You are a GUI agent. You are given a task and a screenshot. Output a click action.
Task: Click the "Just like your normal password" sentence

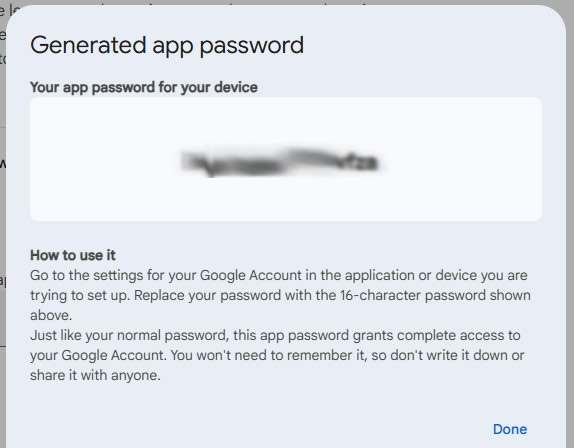[x=130, y=335]
